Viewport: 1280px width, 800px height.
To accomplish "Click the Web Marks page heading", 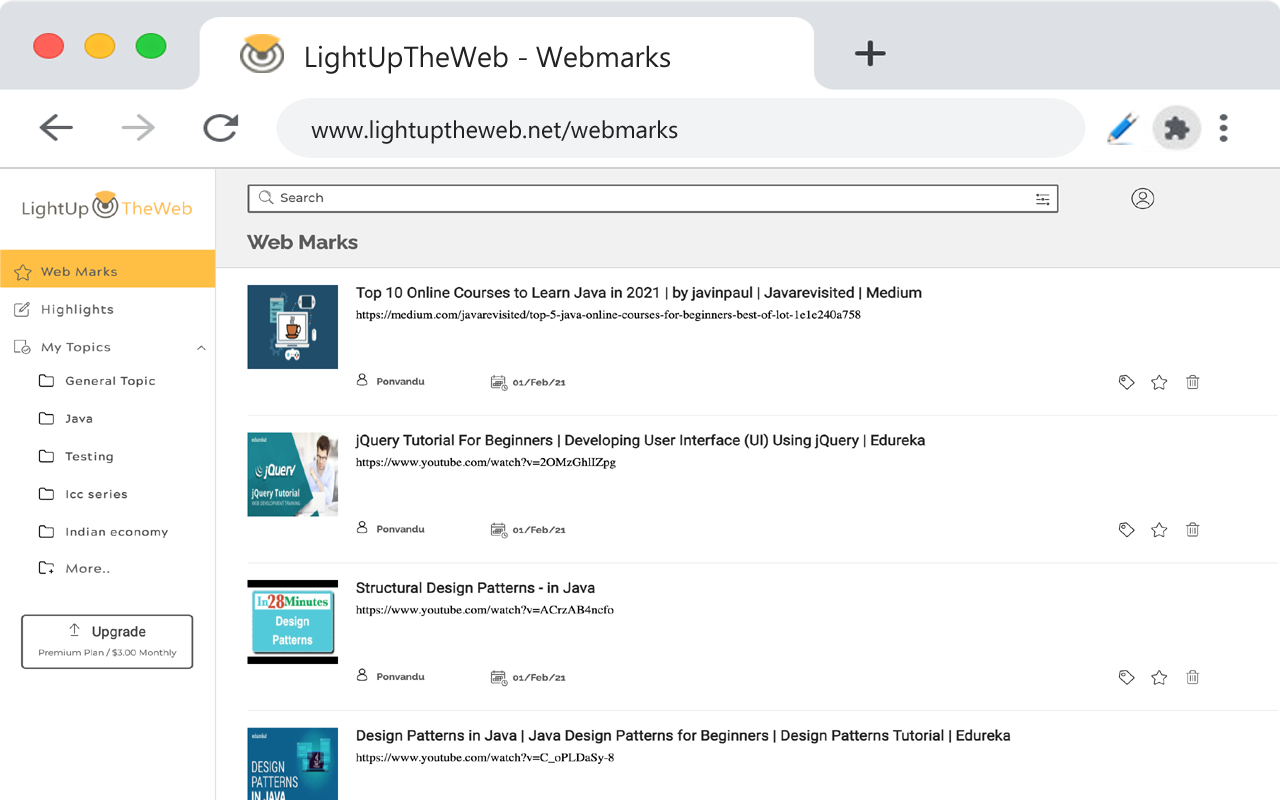I will pos(302,242).
